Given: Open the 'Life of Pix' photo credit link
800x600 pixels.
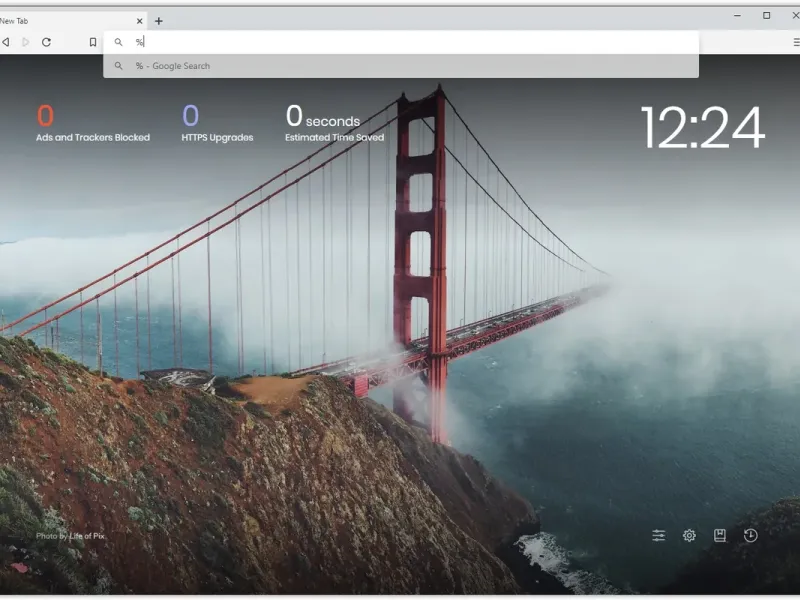Looking at the screenshot, I should point(87,536).
